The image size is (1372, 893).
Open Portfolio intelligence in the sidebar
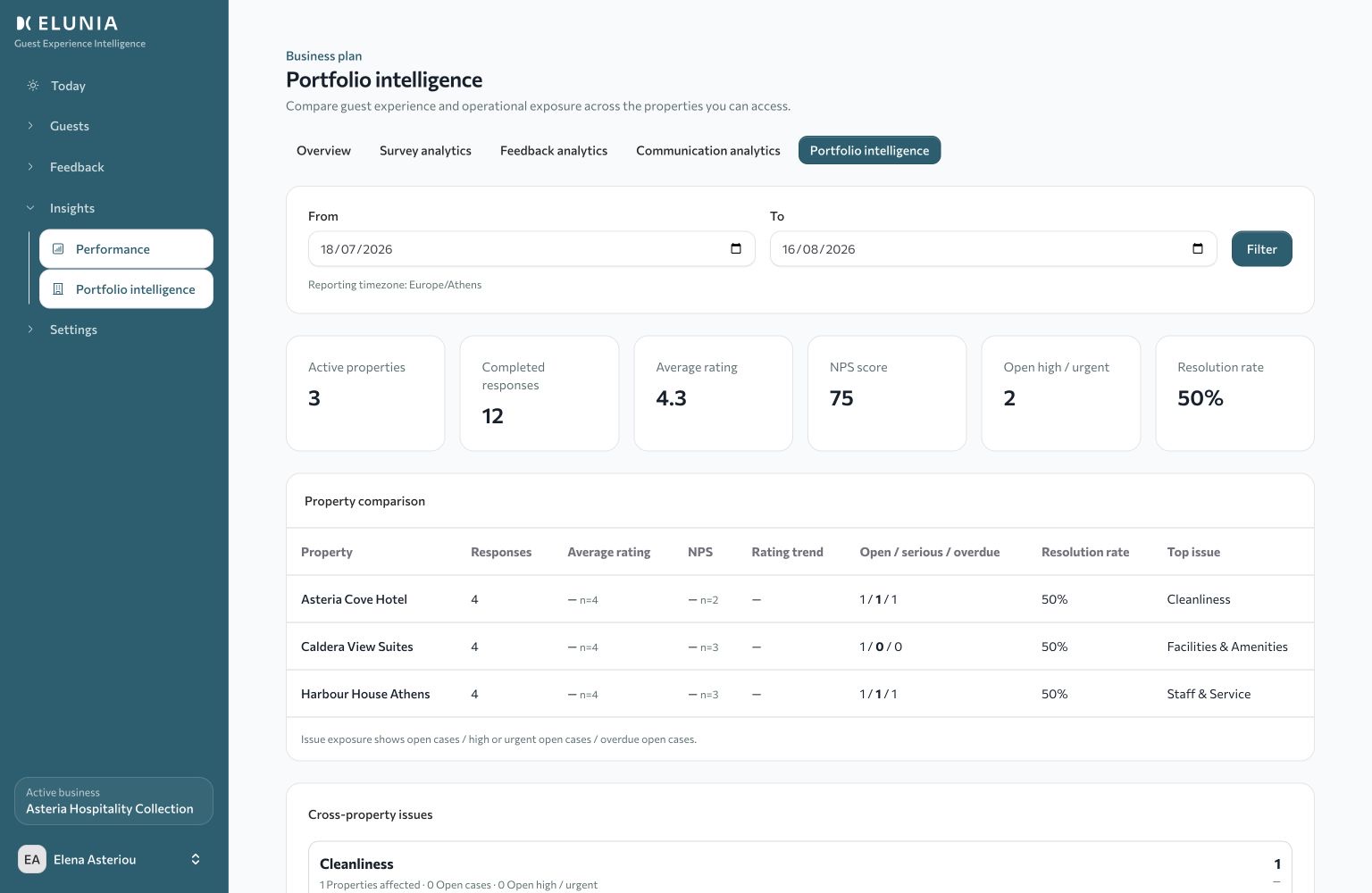[126, 289]
